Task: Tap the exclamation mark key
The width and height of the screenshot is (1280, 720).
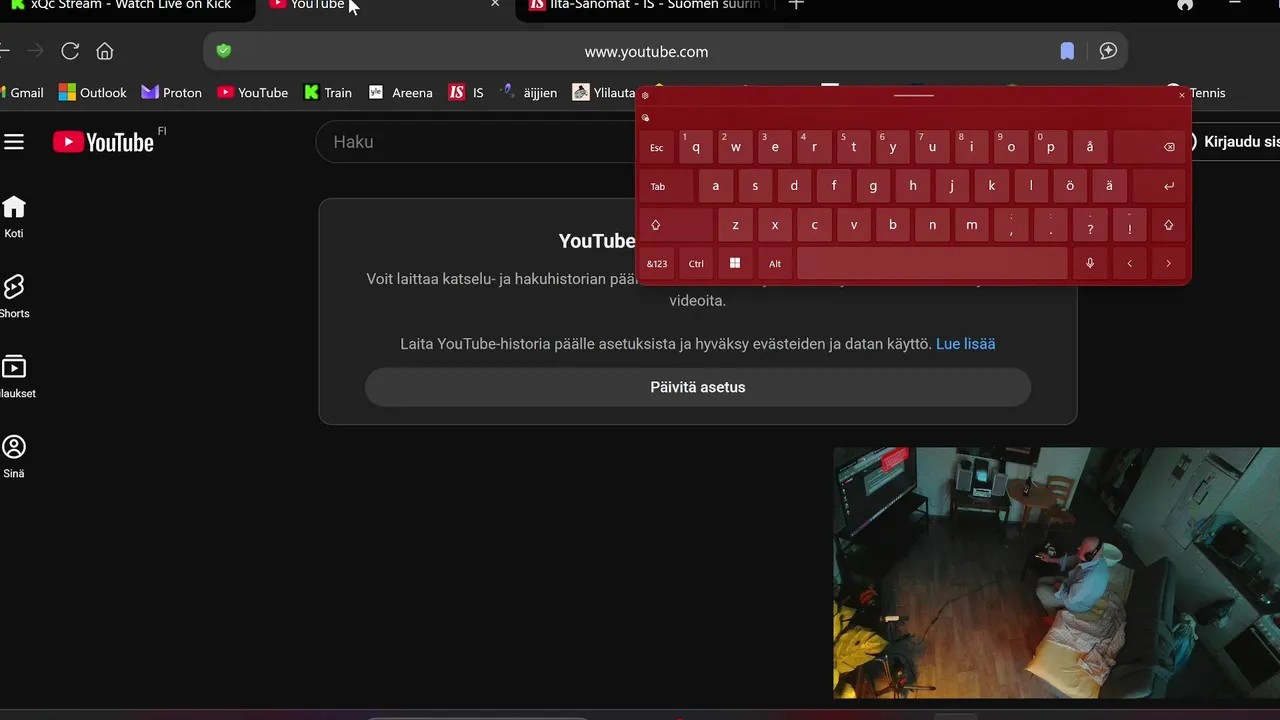Action: pyautogui.click(x=1130, y=225)
